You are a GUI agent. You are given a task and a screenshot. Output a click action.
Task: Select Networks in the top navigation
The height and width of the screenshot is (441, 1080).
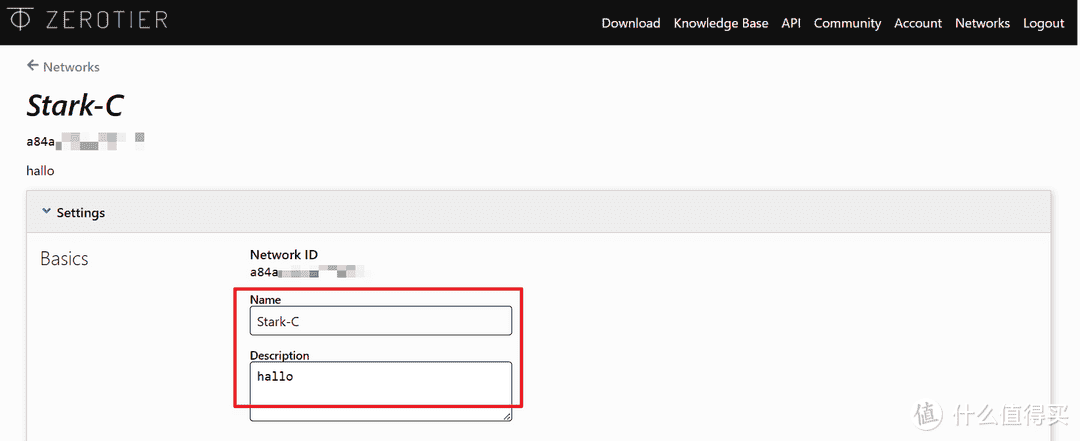[x=982, y=23]
